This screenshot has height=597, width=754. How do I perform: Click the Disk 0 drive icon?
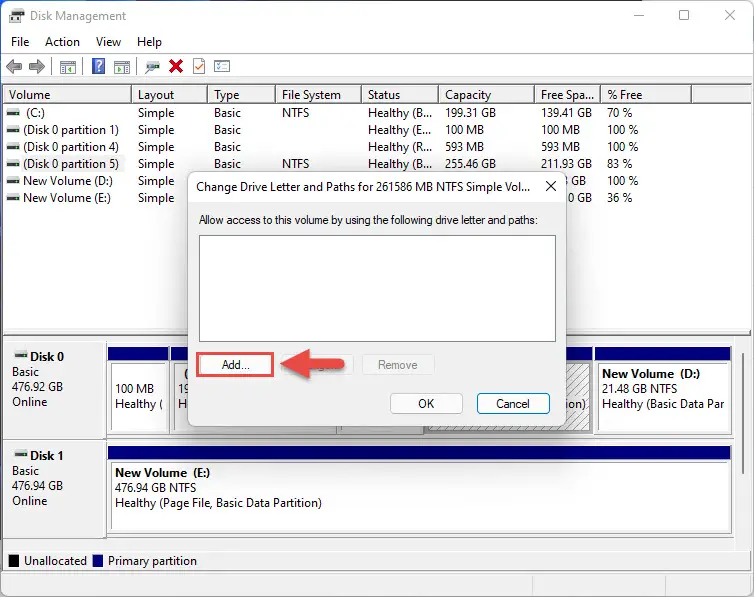pyautogui.click(x=21, y=356)
